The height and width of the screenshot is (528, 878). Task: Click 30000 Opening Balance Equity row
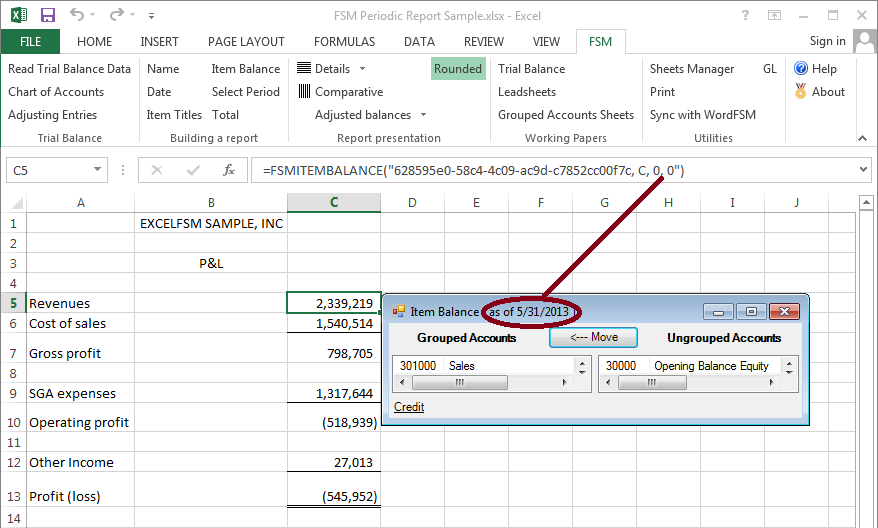(x=691, y=366)
